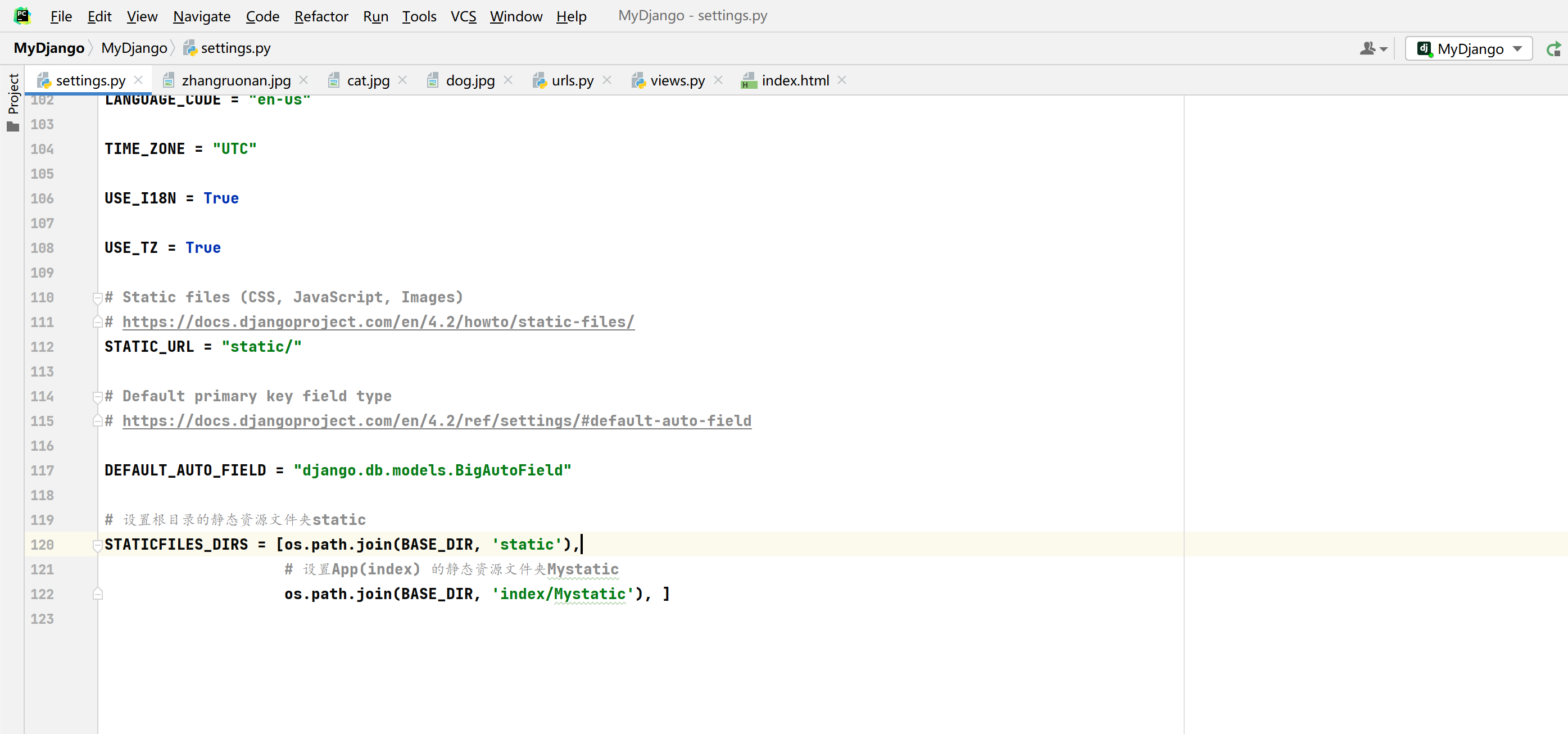Close the views.py editor tab
Screen dimensions: 1568x734
point(718,80)
